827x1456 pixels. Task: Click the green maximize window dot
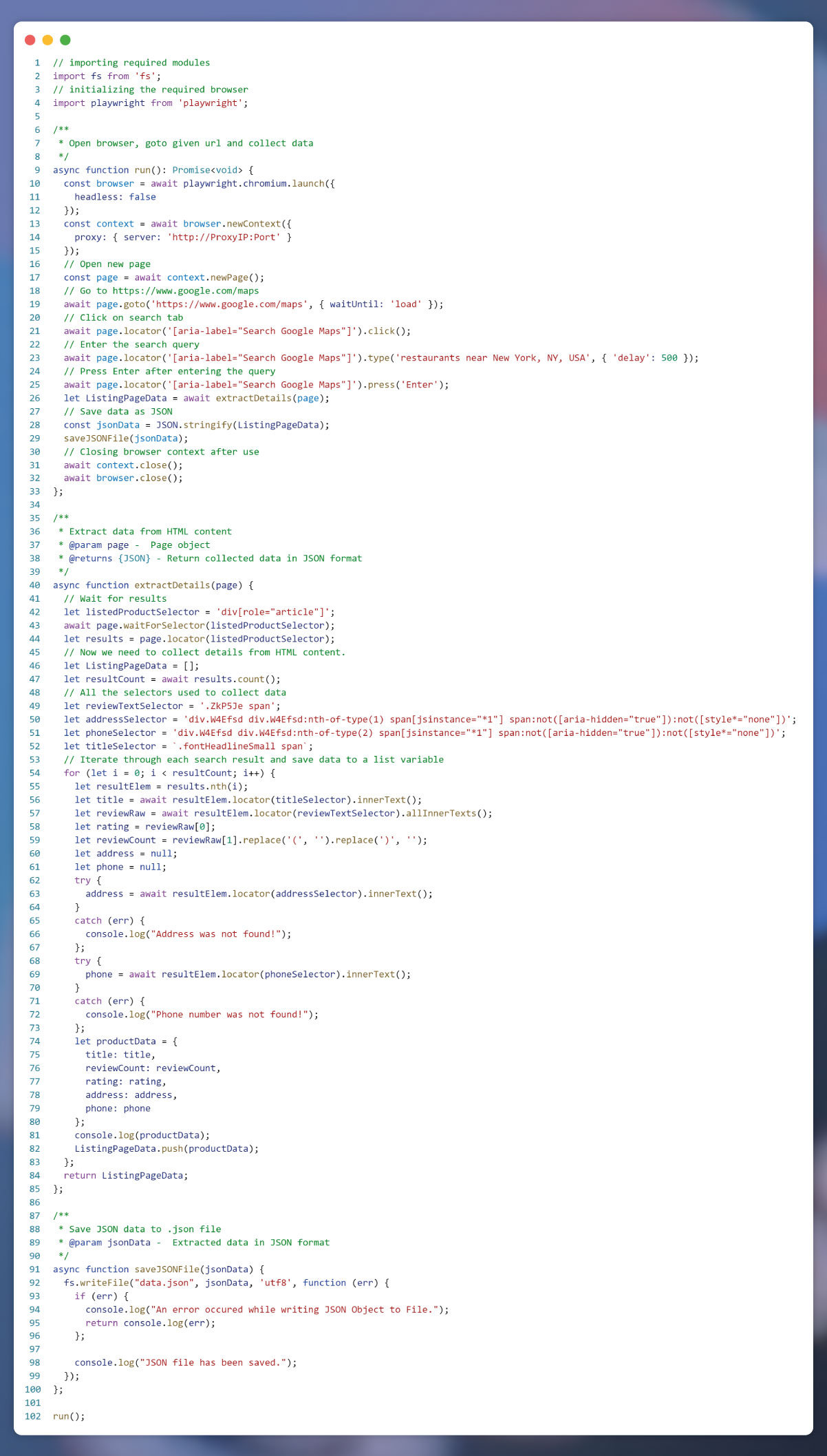pyautogui.click(x=65, y=40)
